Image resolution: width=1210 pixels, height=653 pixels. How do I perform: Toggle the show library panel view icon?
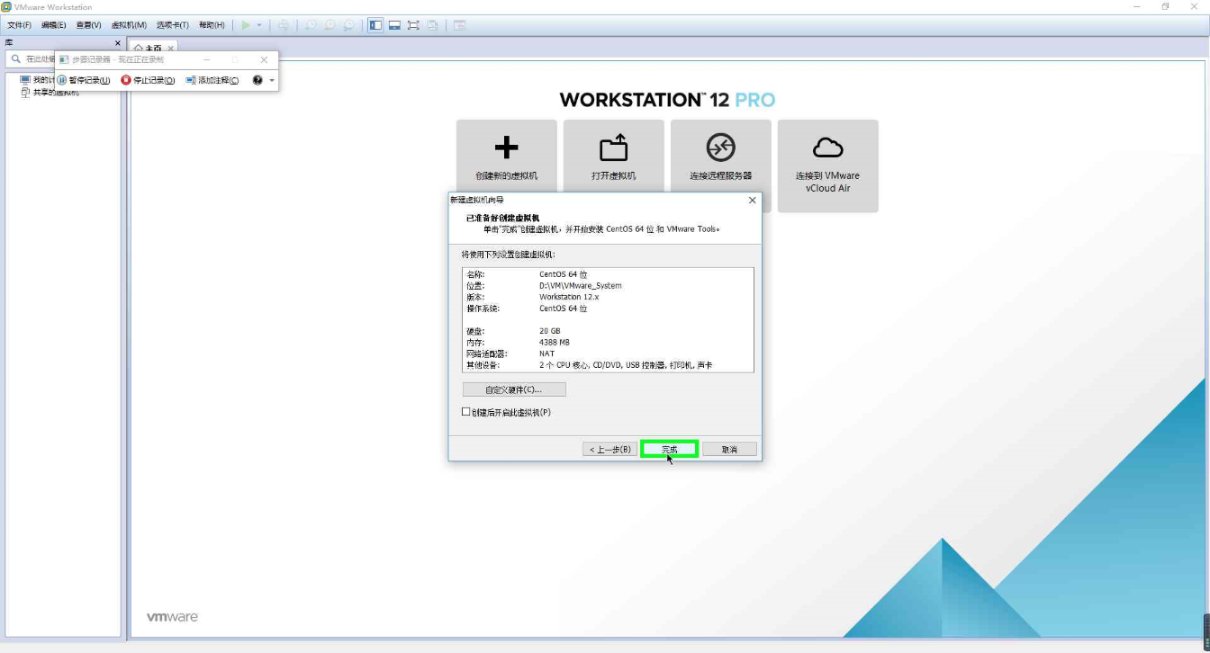[375, 24]
